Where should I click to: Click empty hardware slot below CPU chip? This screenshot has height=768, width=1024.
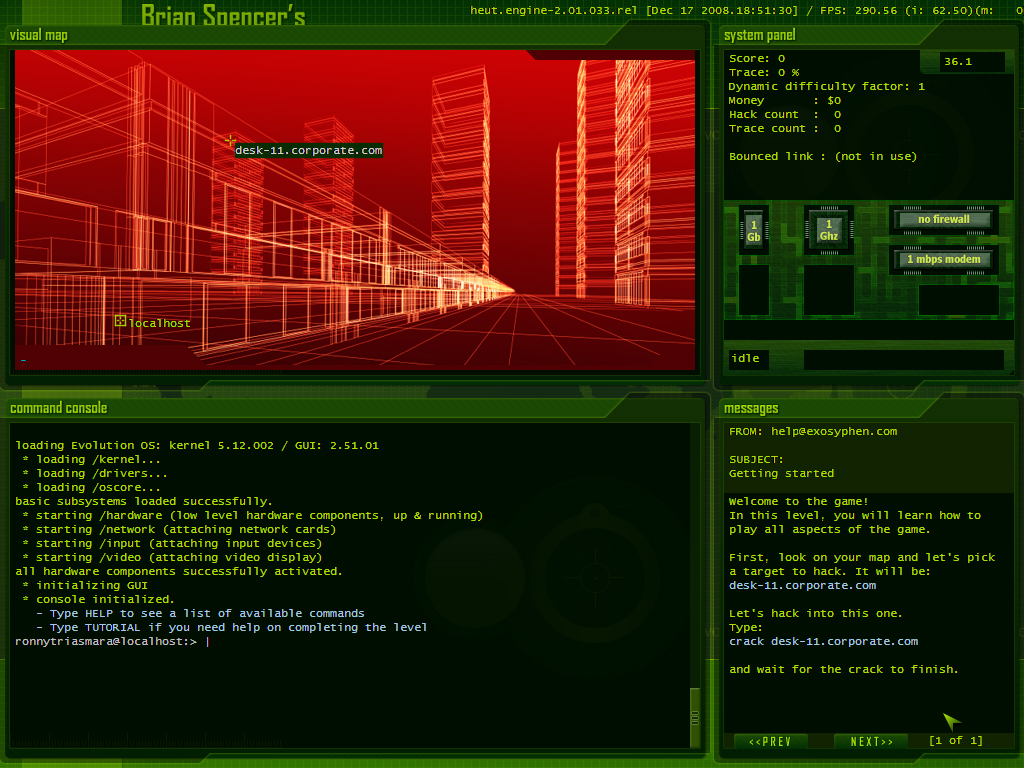(829, 290)
